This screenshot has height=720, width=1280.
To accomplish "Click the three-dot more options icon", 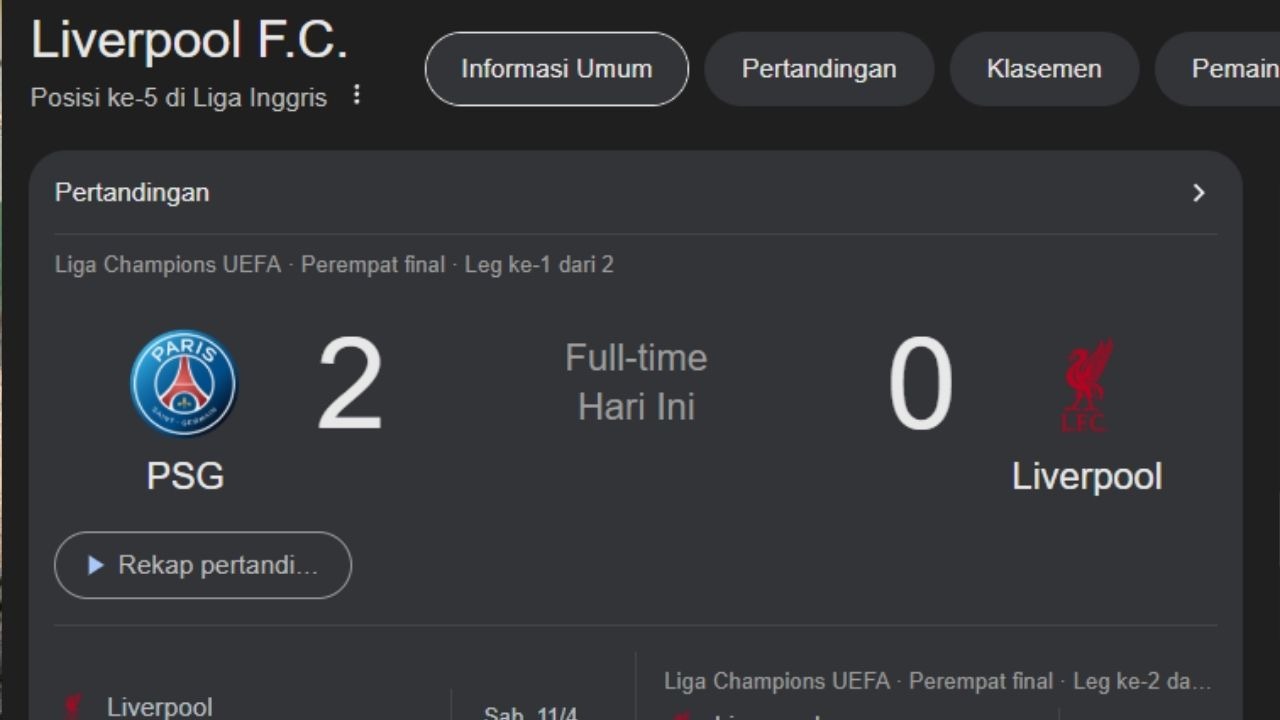I will click(x=357, y=96).
